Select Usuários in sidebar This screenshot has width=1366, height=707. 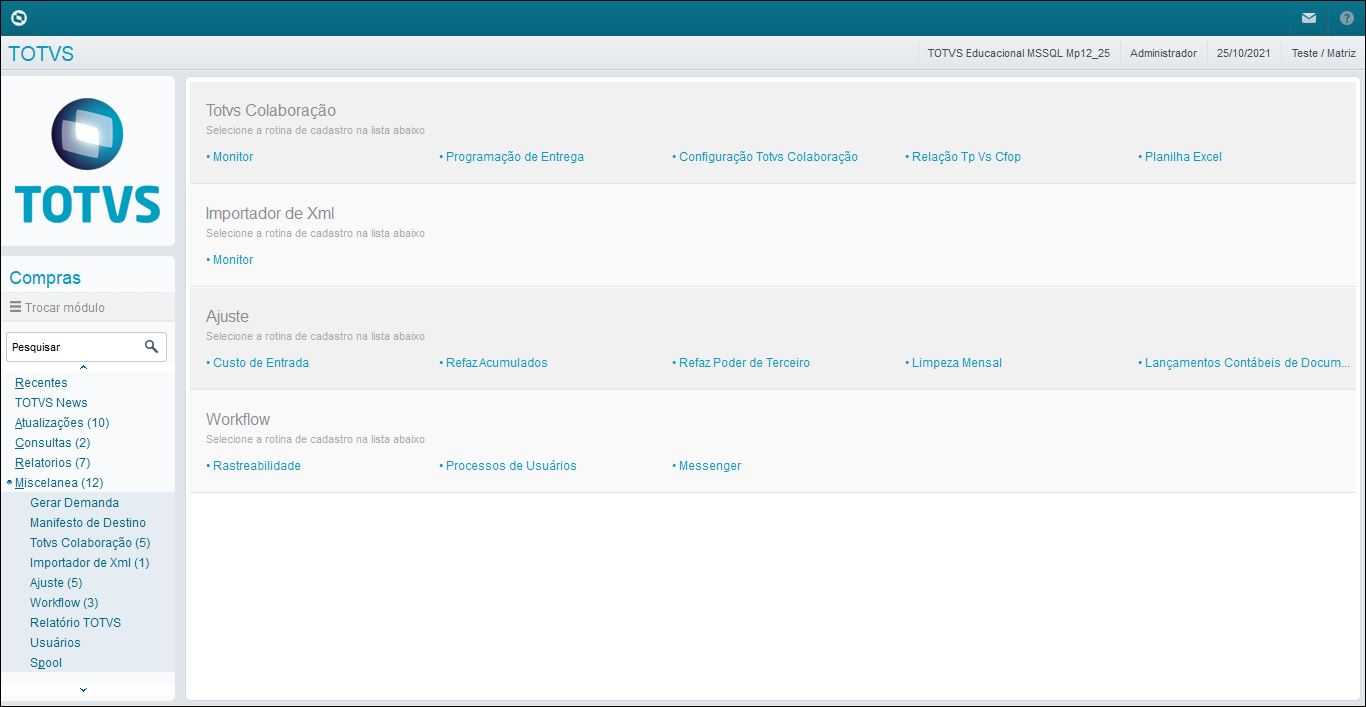55,643
